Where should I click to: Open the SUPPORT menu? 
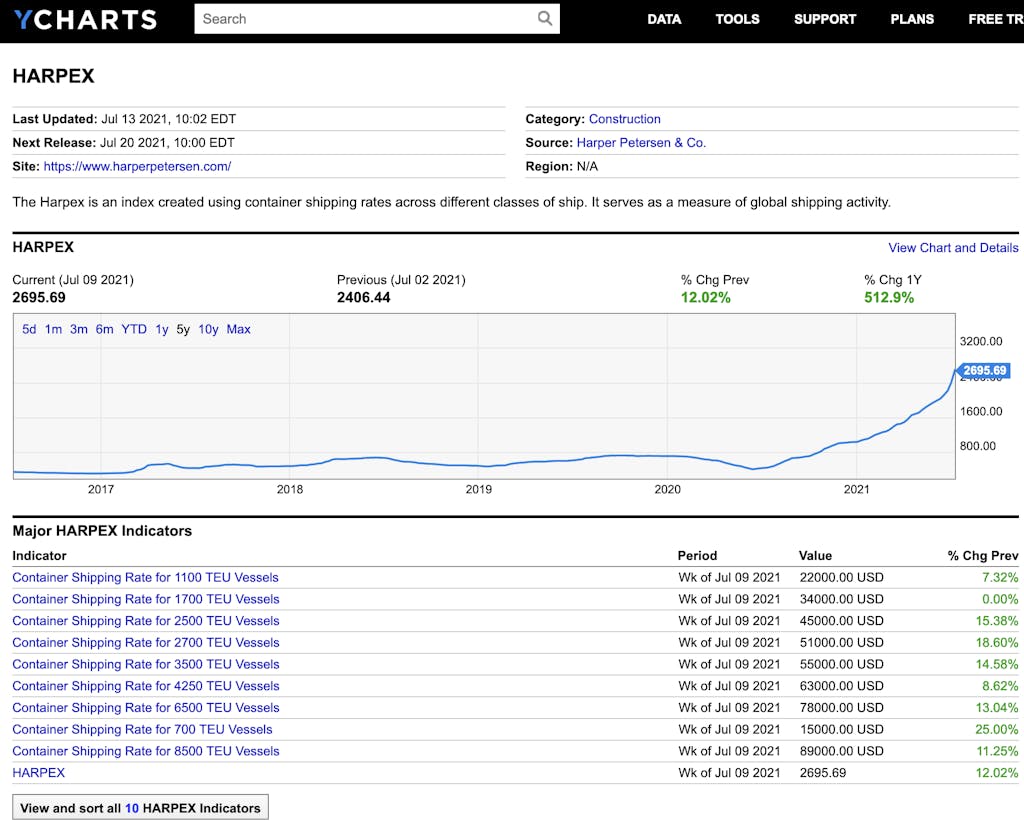tap(825, 19)
